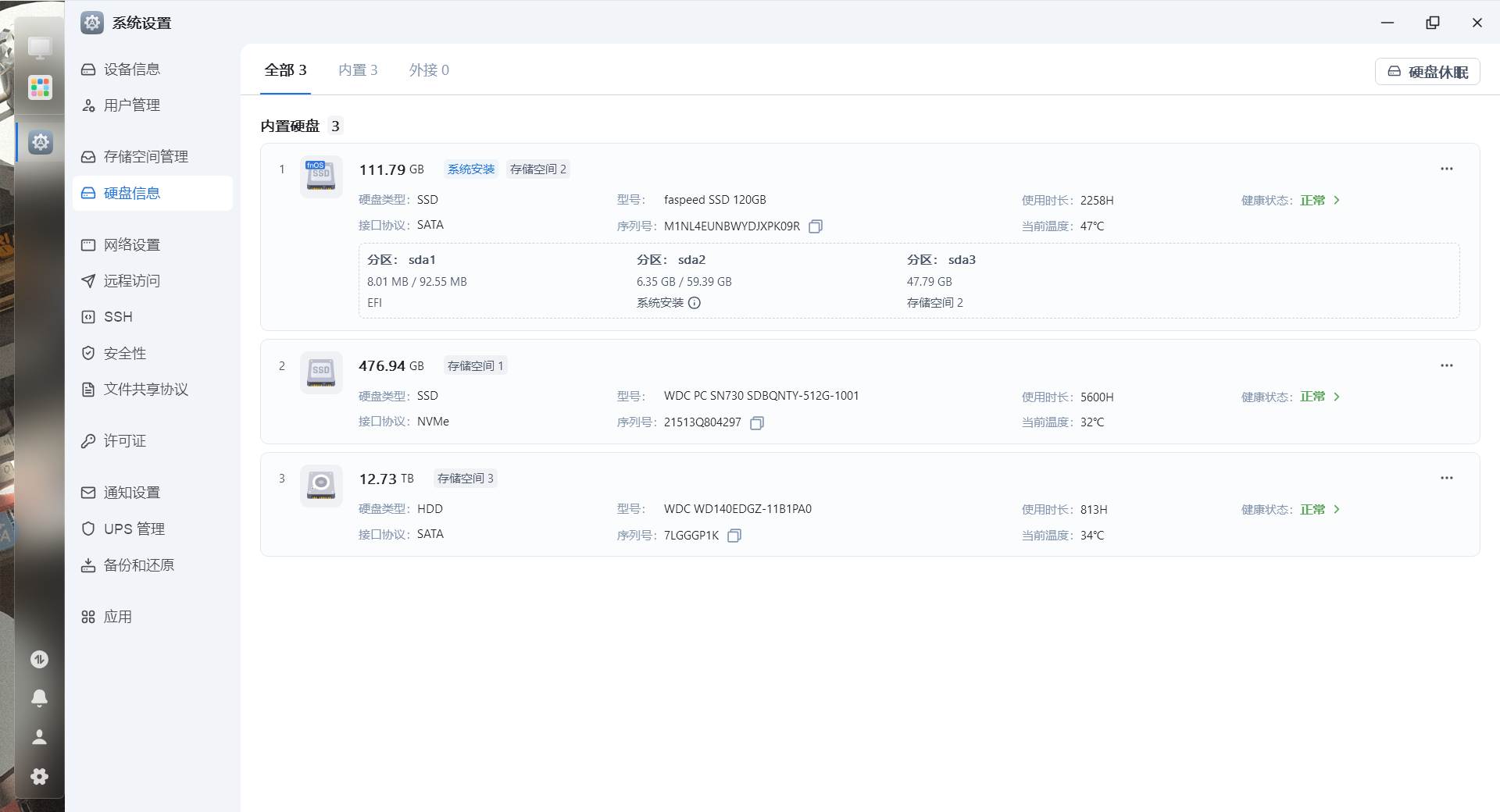Open more options for the 476.94 GB disk

1447,365
